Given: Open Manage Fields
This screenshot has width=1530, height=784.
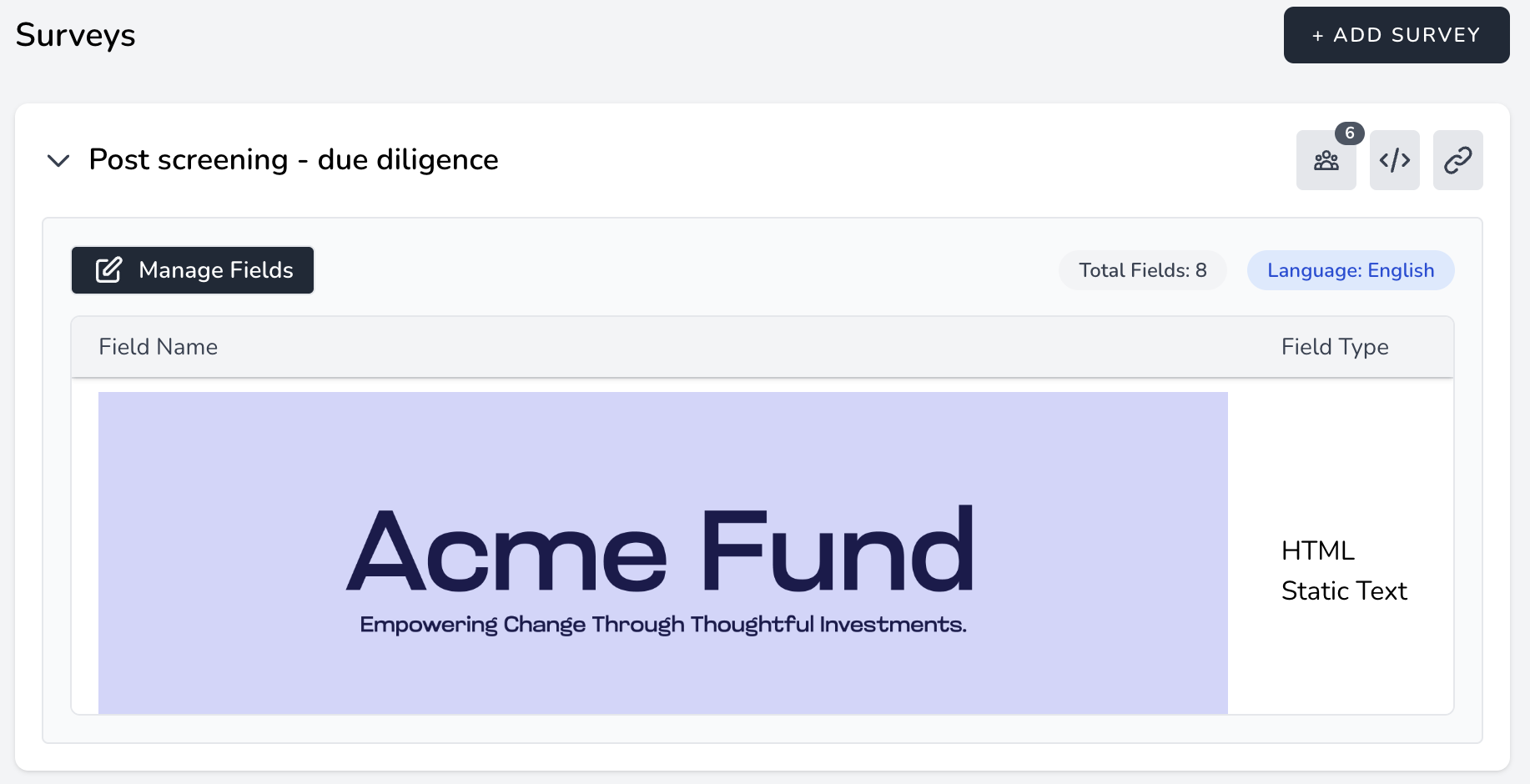Looking at the screenshot, I should [193, 270].
